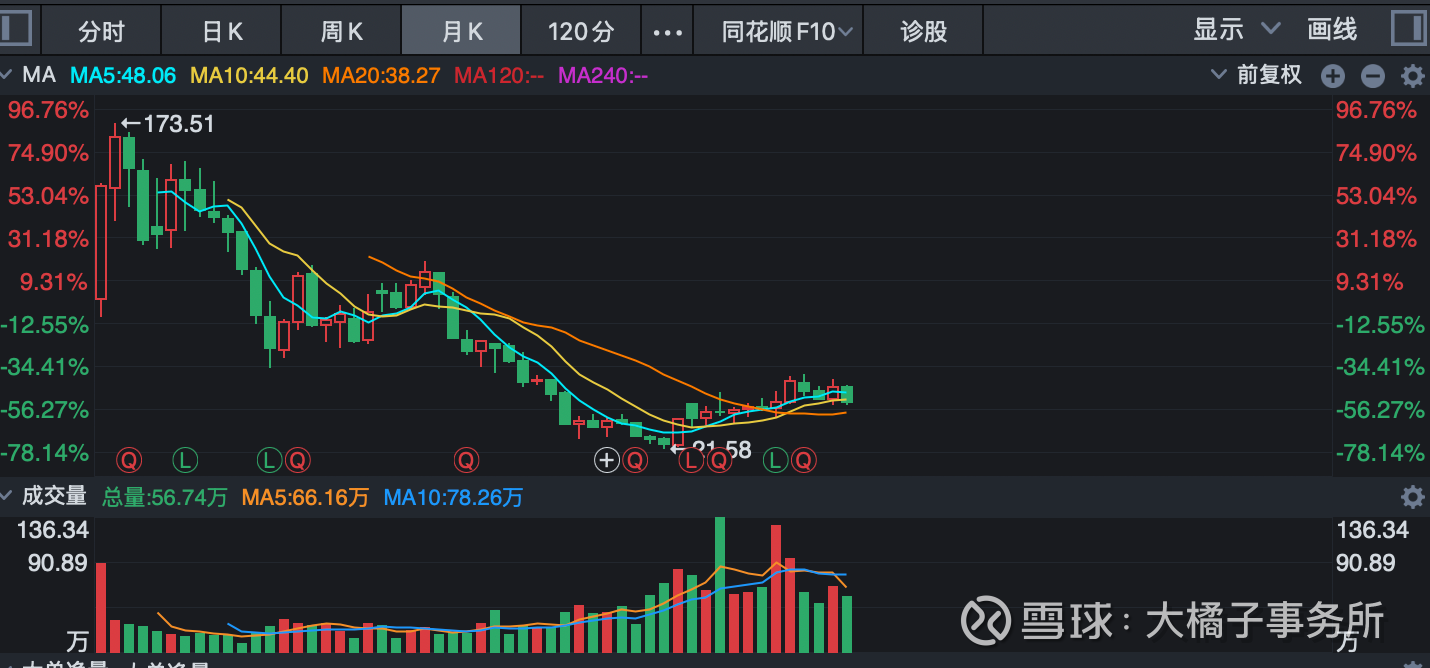Open 成交量 panel settings gear

click(x=1412, y=497)
